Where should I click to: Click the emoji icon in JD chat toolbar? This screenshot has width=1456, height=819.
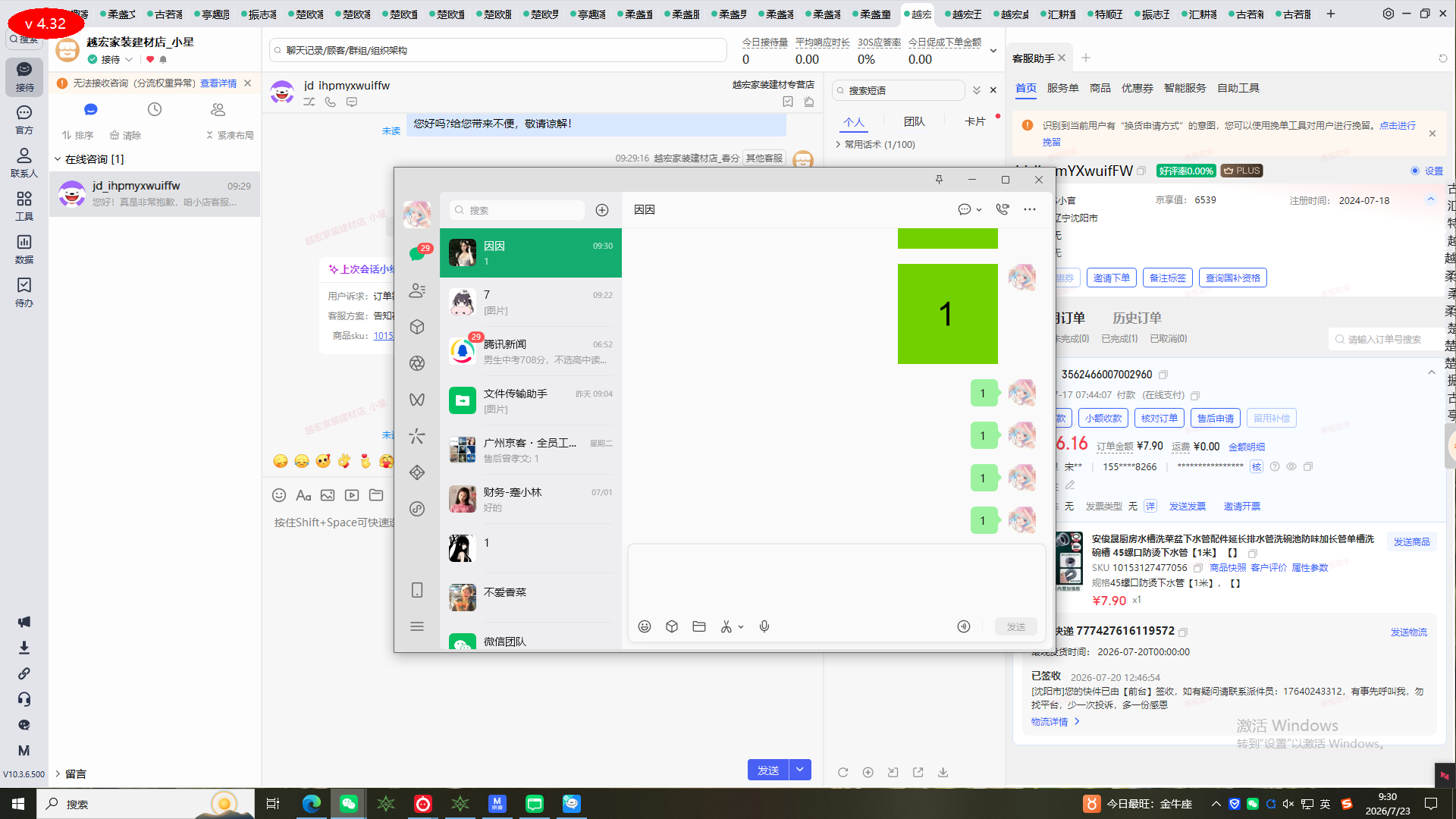279,495
